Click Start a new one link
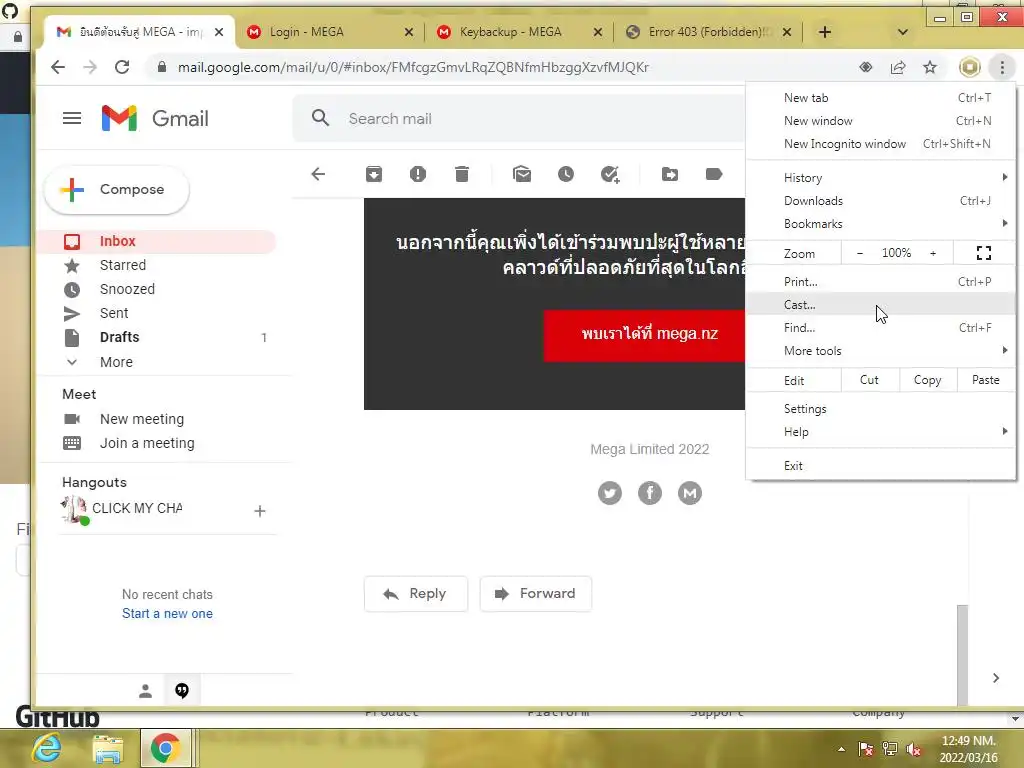This screenshot has height=768, width=1024. tap(167, 613)
